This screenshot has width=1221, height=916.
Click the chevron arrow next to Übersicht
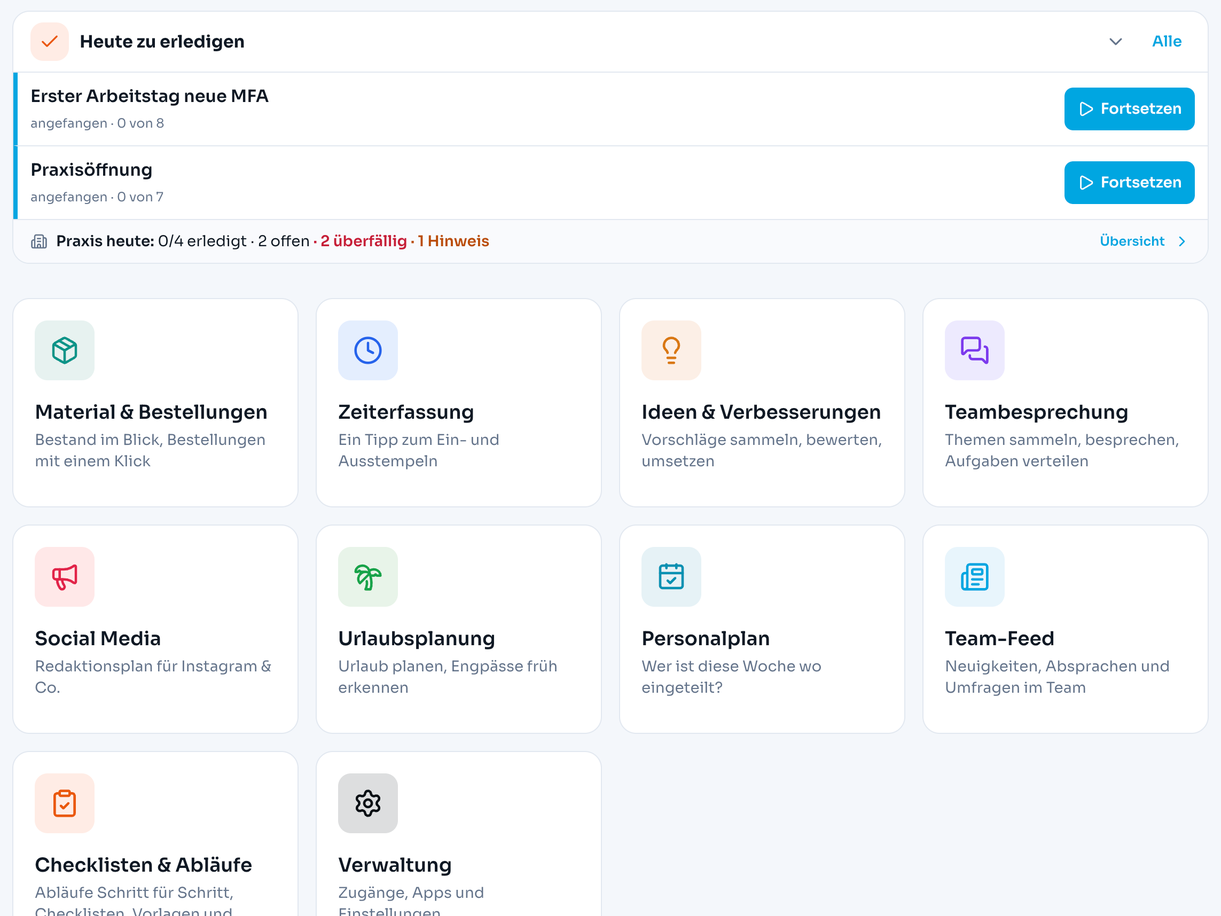coord(1181,241)
